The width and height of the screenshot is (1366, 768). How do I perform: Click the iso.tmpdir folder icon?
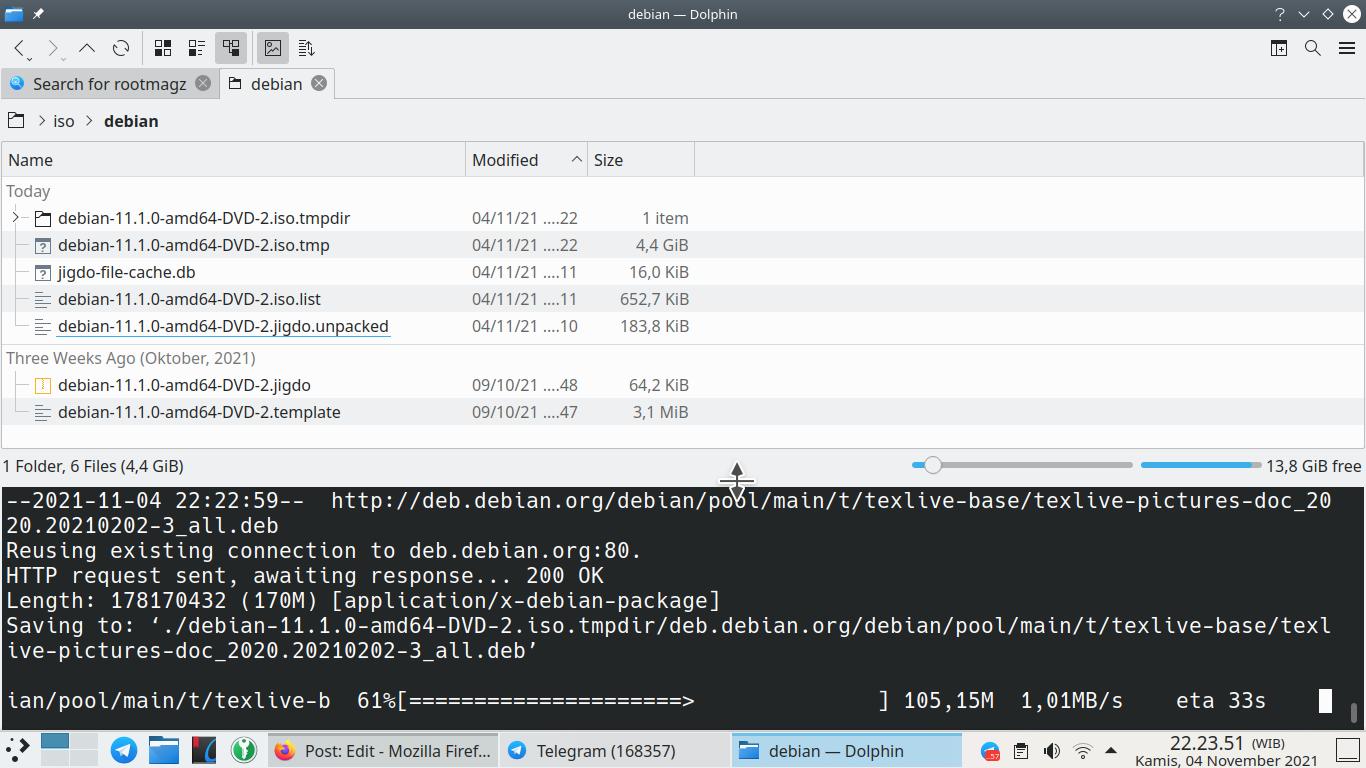click(x=42, y=218)
